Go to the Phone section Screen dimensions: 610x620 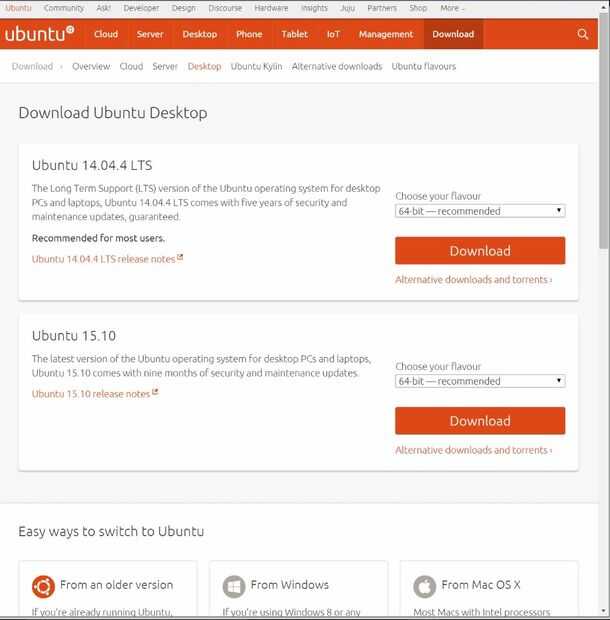[249, 34]
